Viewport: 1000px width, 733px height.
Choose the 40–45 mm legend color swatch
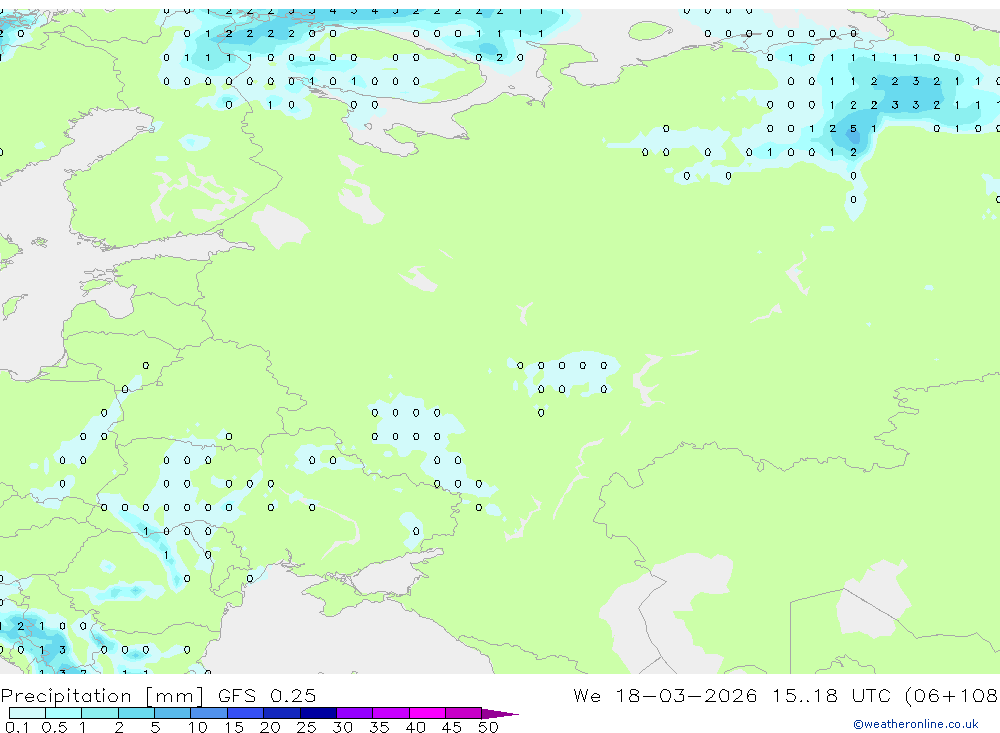(427, 713)
